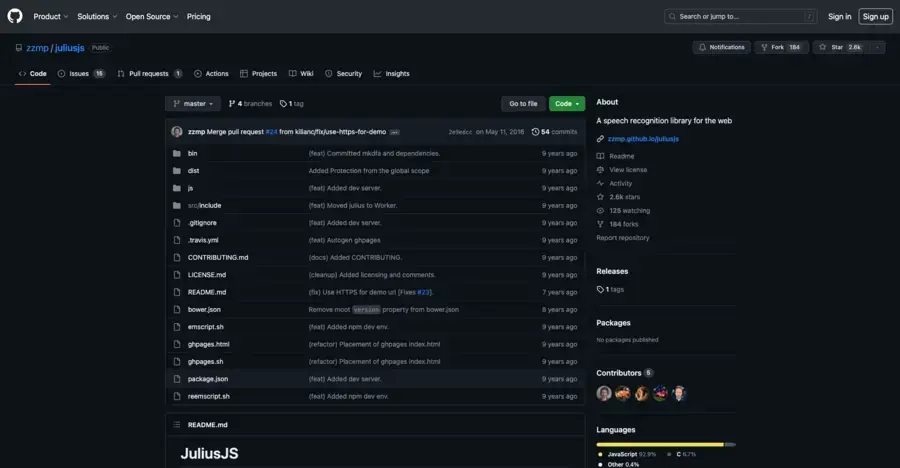Open the package.json file
Image resolution: width=900 pixels, height=468 pixels.
208,378
